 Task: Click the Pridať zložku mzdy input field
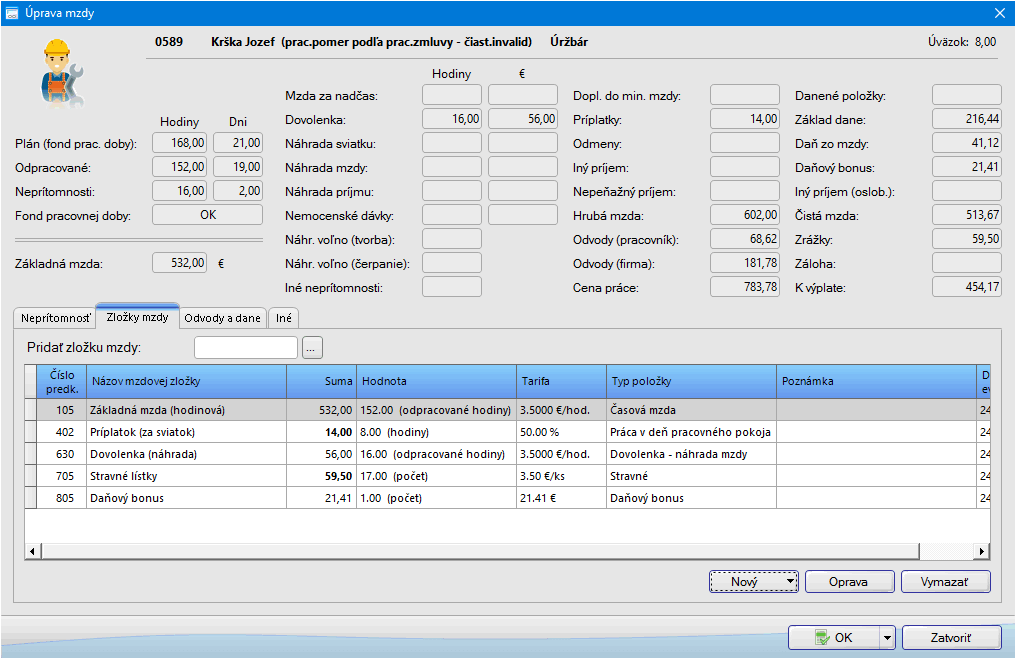(x=246, y=348)
